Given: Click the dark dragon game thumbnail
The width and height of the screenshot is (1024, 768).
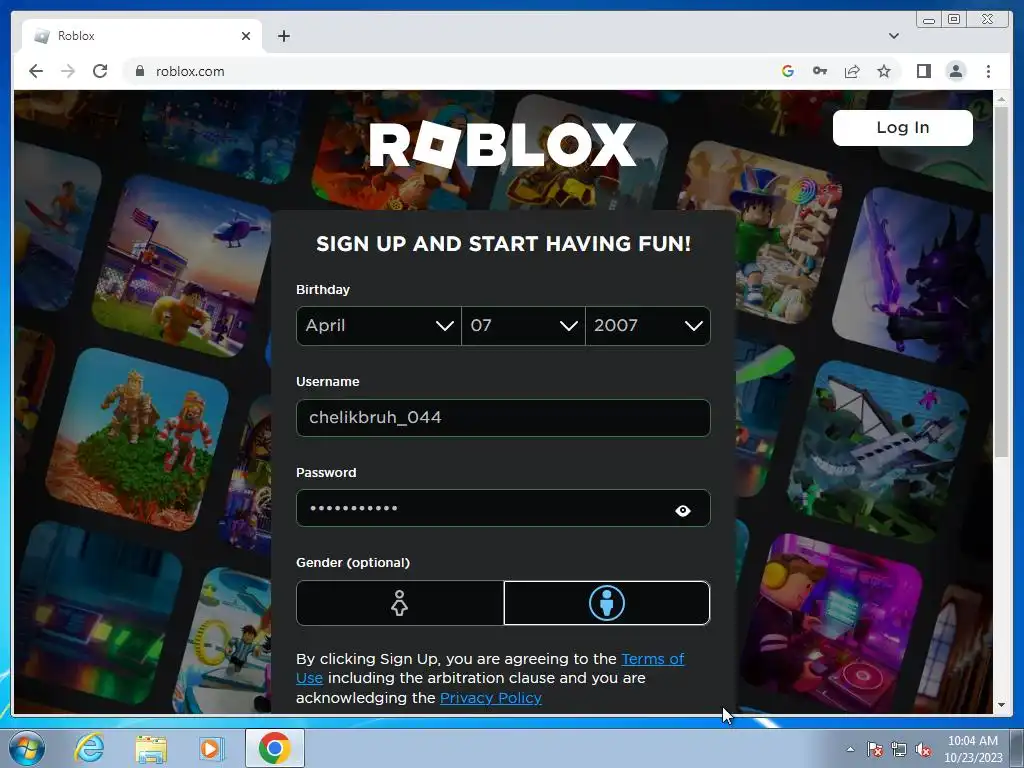Looking at the screenshot, I should 912,277.
